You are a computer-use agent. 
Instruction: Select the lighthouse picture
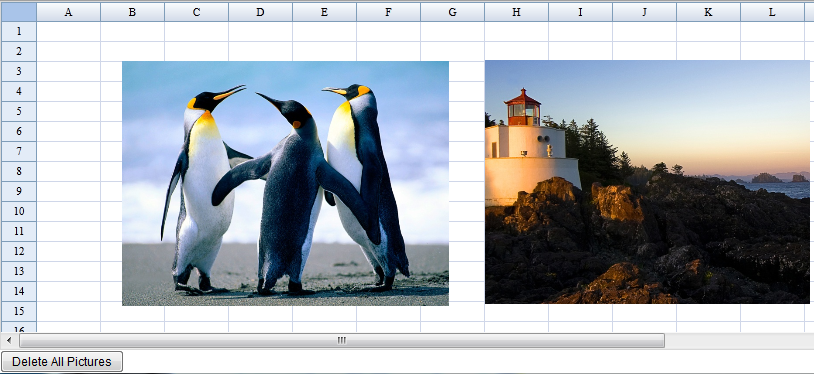pos(647,182)
